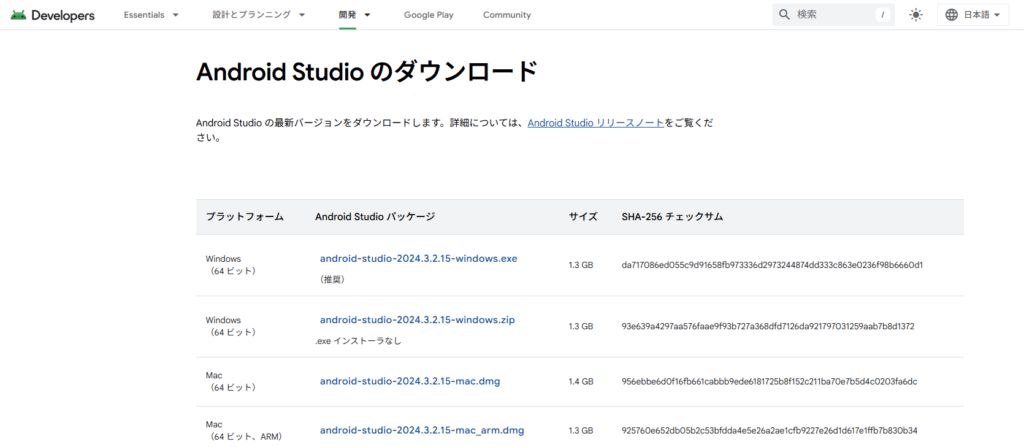Image resolution: width=1024 pixels, height=447 pixels.
Task: Select the checksum starting with 93e639a4
Action: (x=768, y=326)
